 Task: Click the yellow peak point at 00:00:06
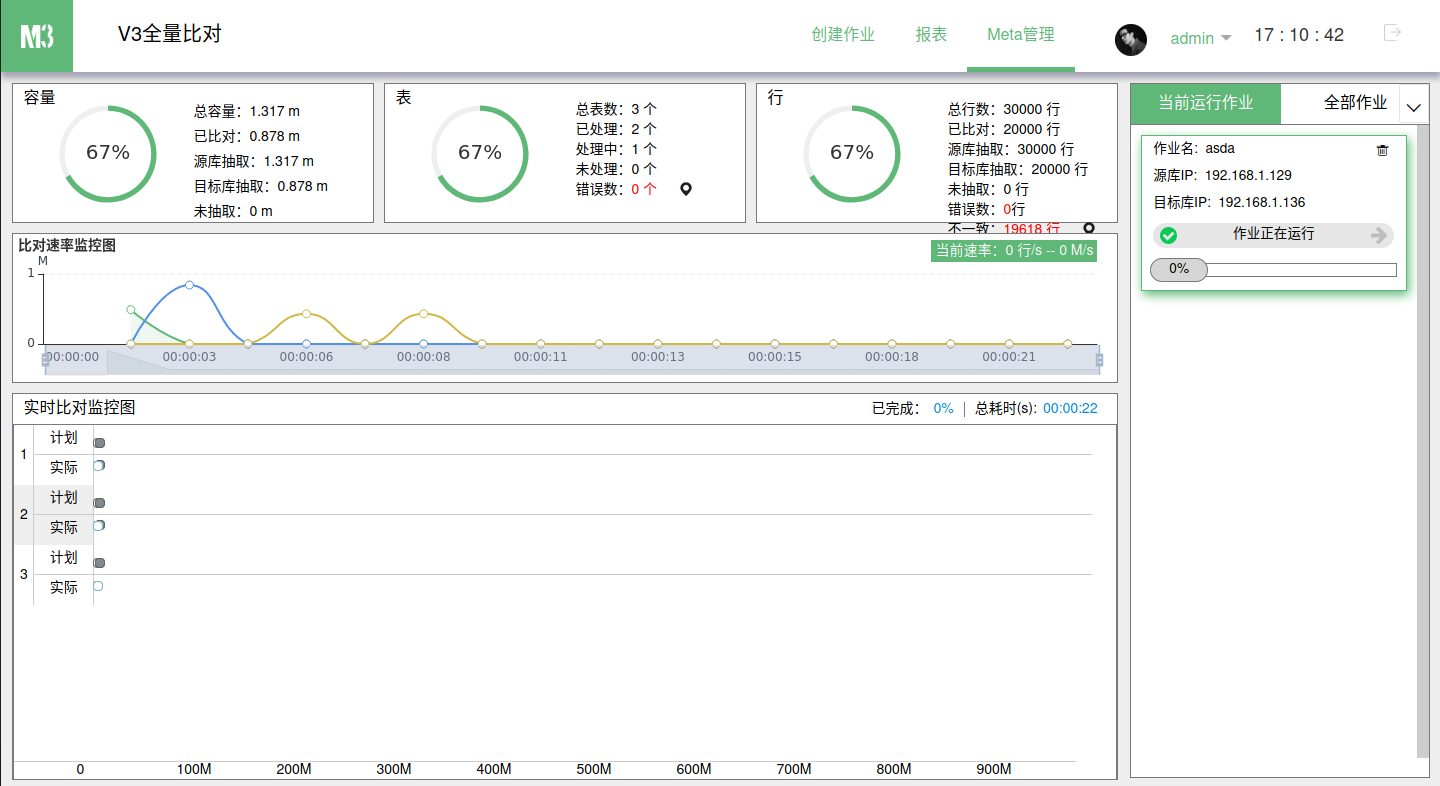pos(306,314)
